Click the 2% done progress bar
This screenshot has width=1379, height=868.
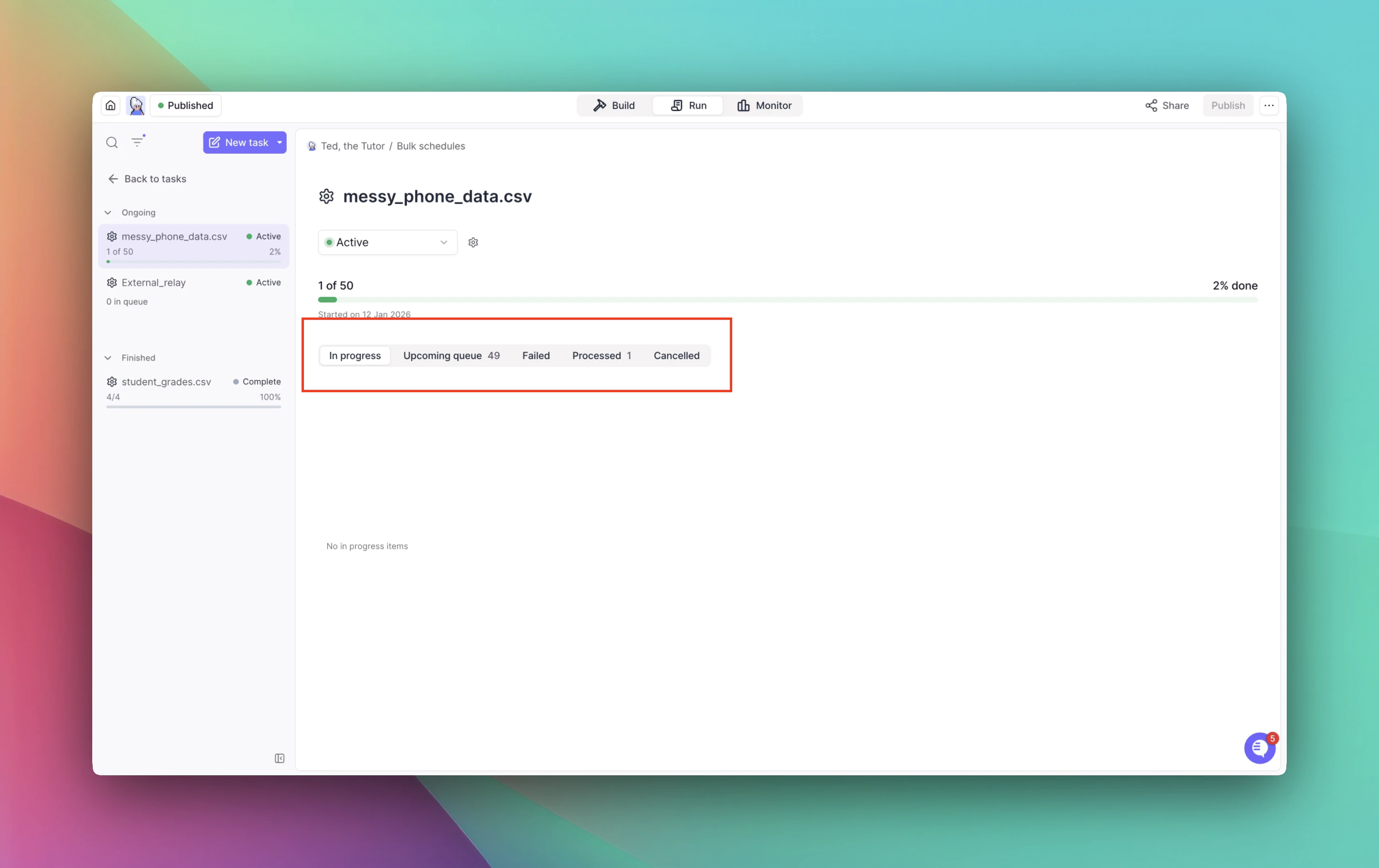point(788,300)
